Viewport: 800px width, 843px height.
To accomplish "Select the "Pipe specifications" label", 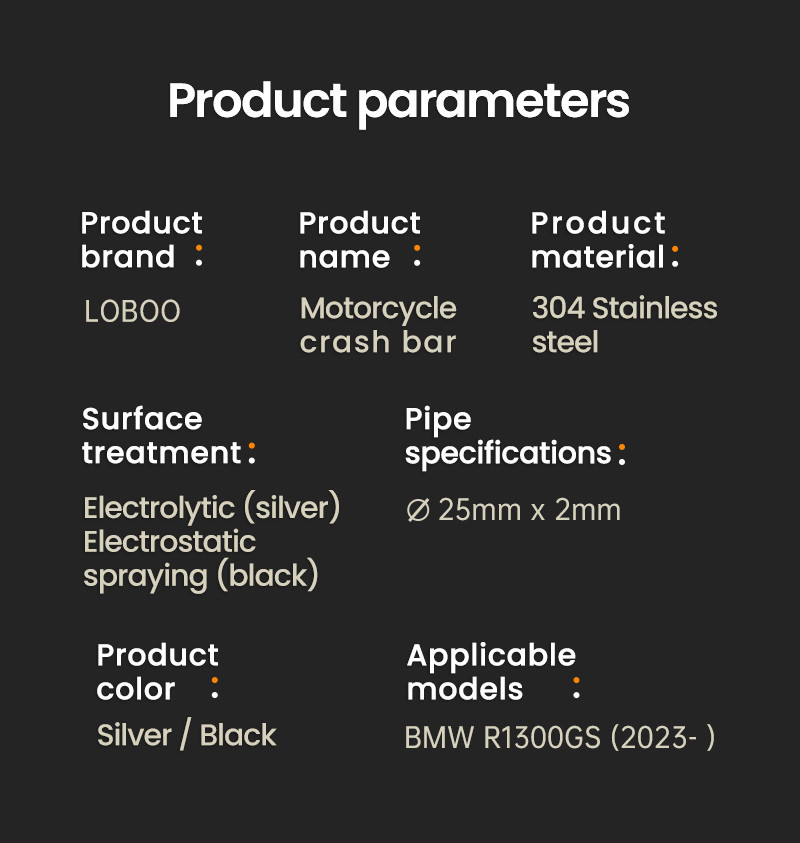I will [x=508, y=436].
